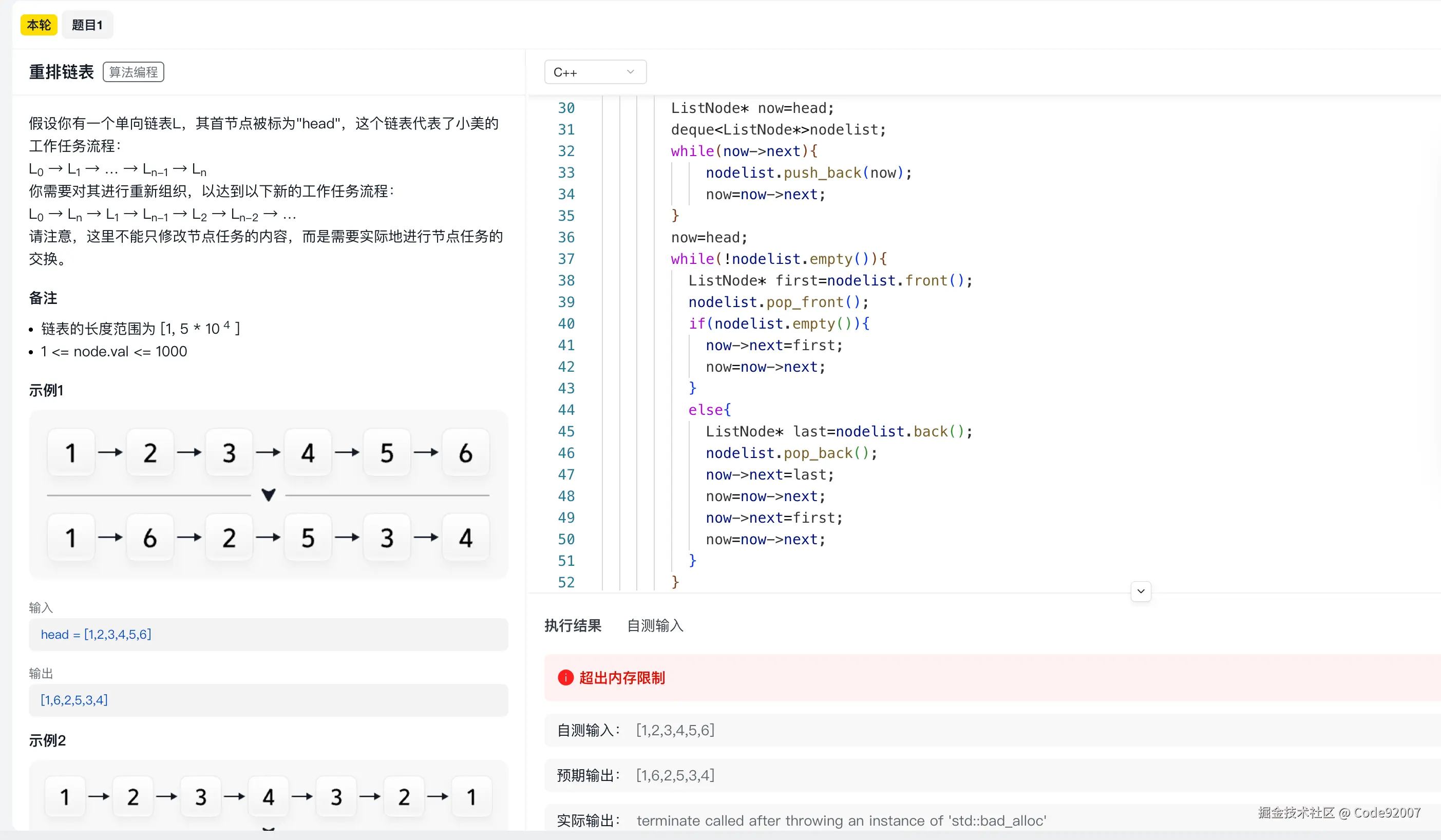Click the chevron arrow in language selector
Viewport: 1441px width, 840px height.
(x=630, y=72)
